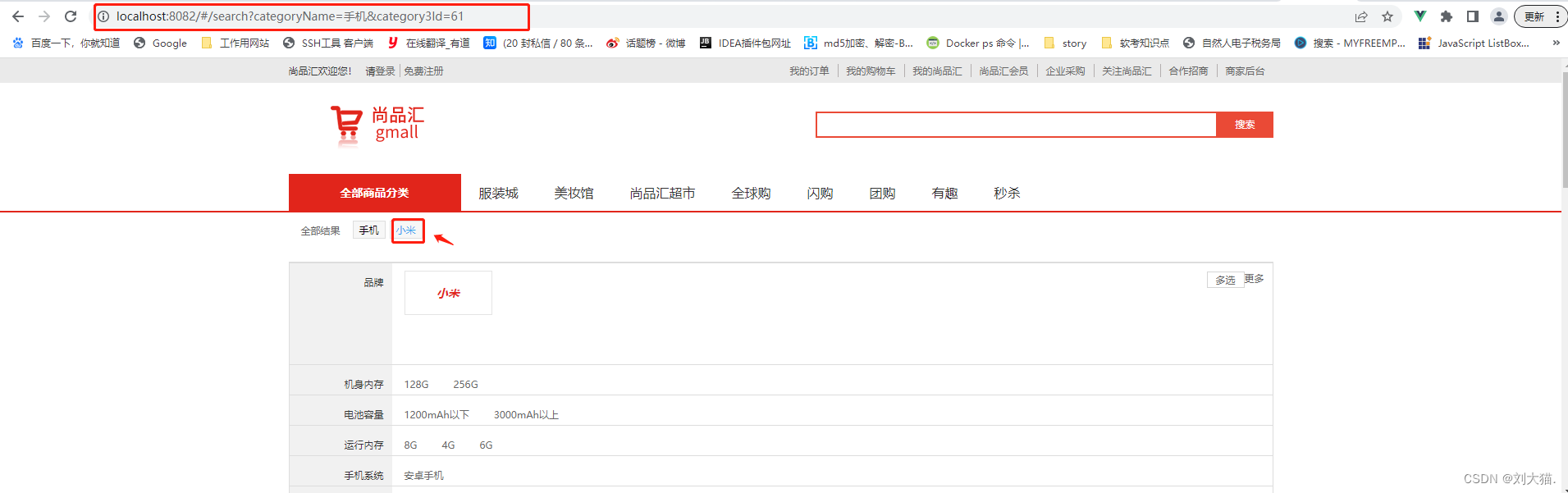Go back with the browser back arrow
The image size is (1568, 493).
[18, 16]
